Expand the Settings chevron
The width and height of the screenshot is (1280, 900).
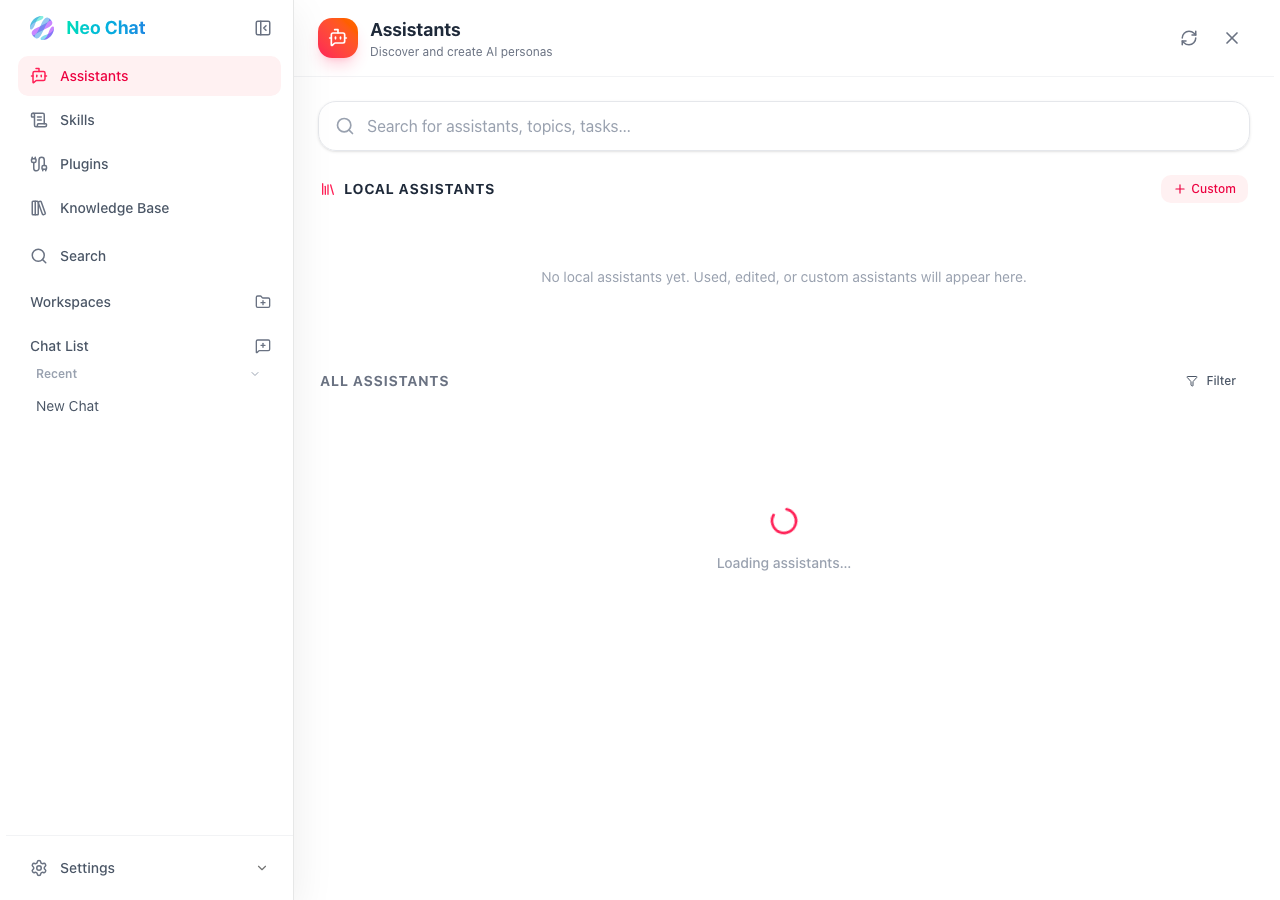[x=262, y=868]
